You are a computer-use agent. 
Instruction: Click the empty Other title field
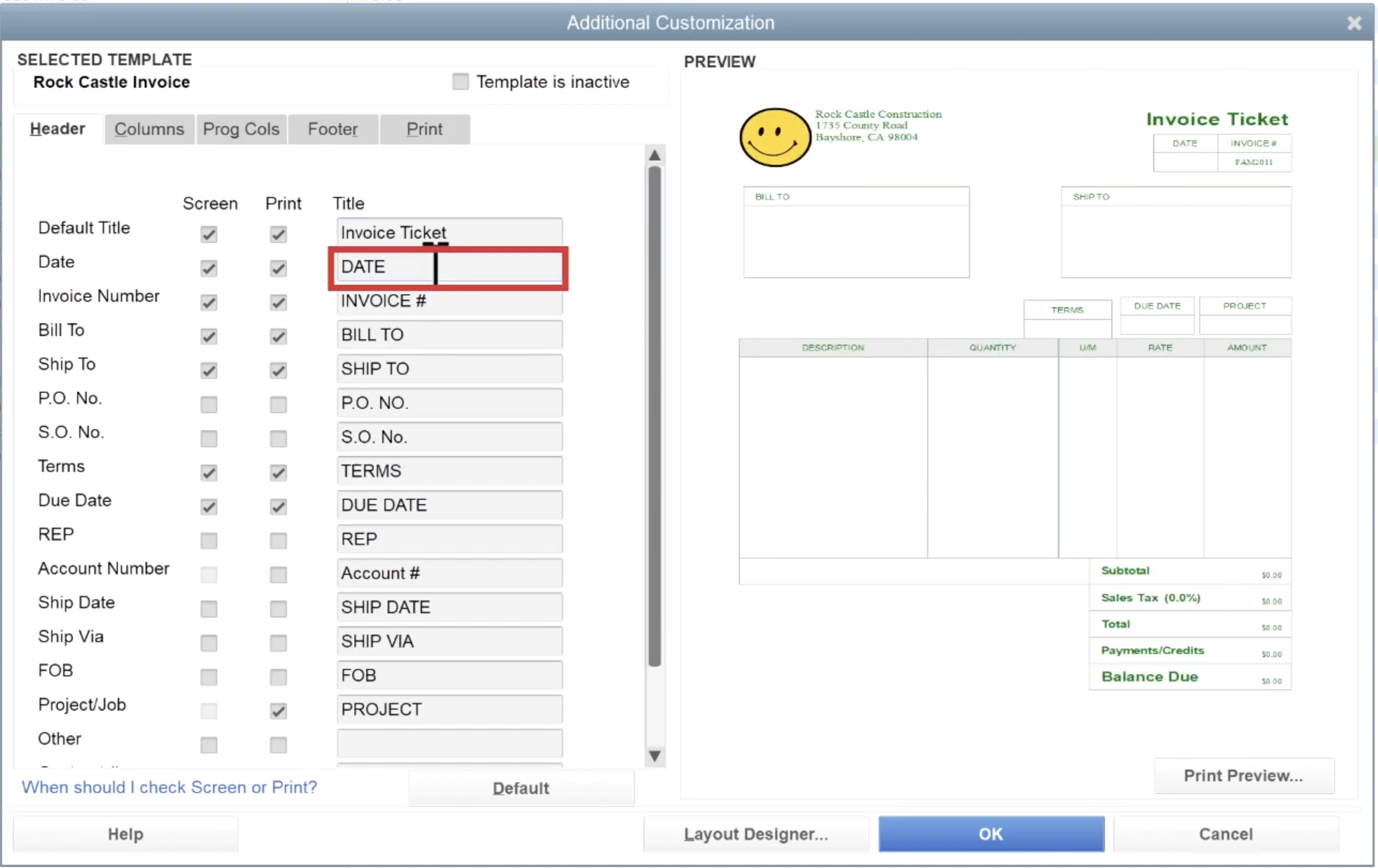point(449,743)
